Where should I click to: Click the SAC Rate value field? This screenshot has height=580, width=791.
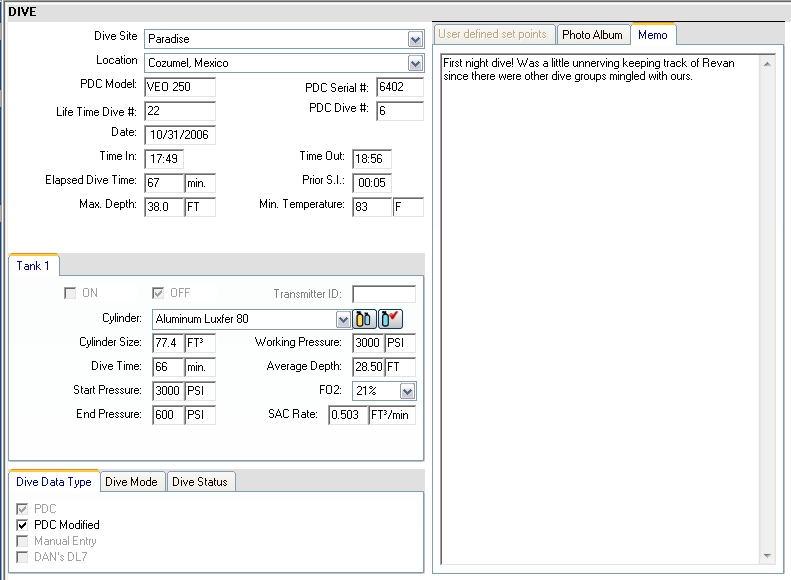[348, 415]
